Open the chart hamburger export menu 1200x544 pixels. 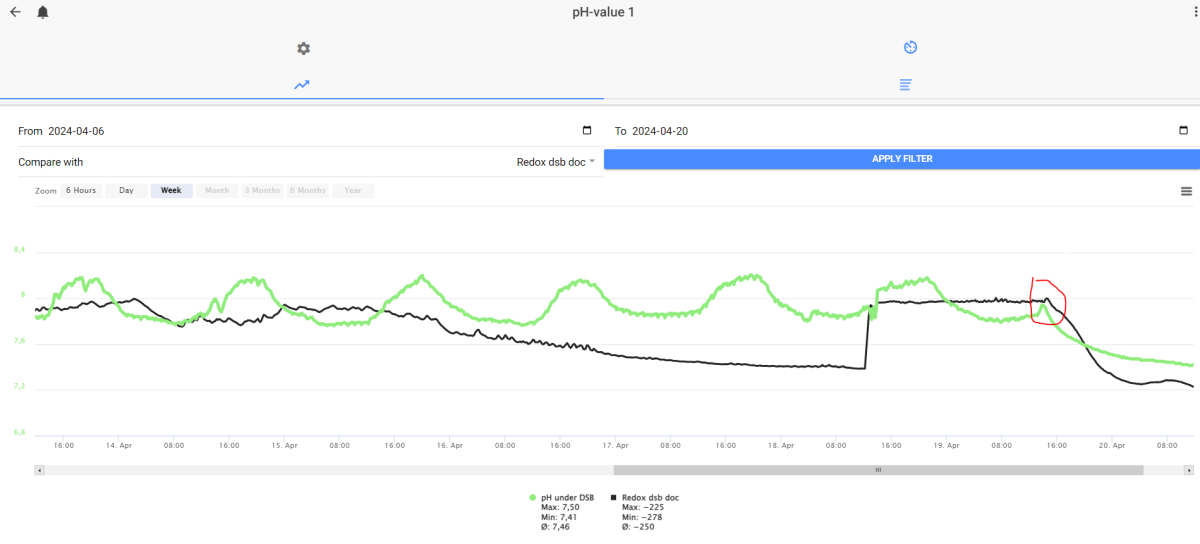[1186, 191]
